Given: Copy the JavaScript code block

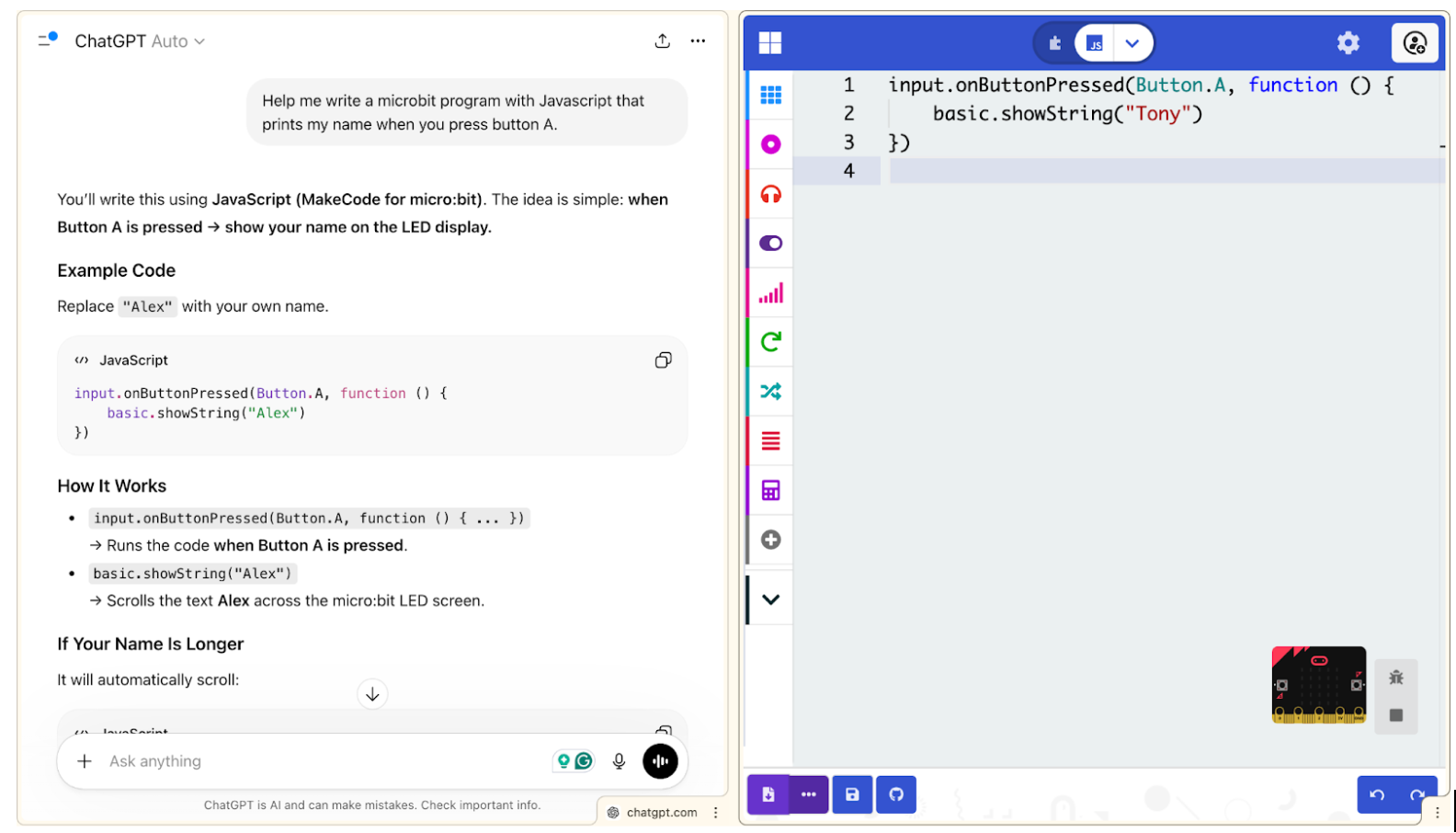Looking at the screenshot, I should (x=663, y=360).
